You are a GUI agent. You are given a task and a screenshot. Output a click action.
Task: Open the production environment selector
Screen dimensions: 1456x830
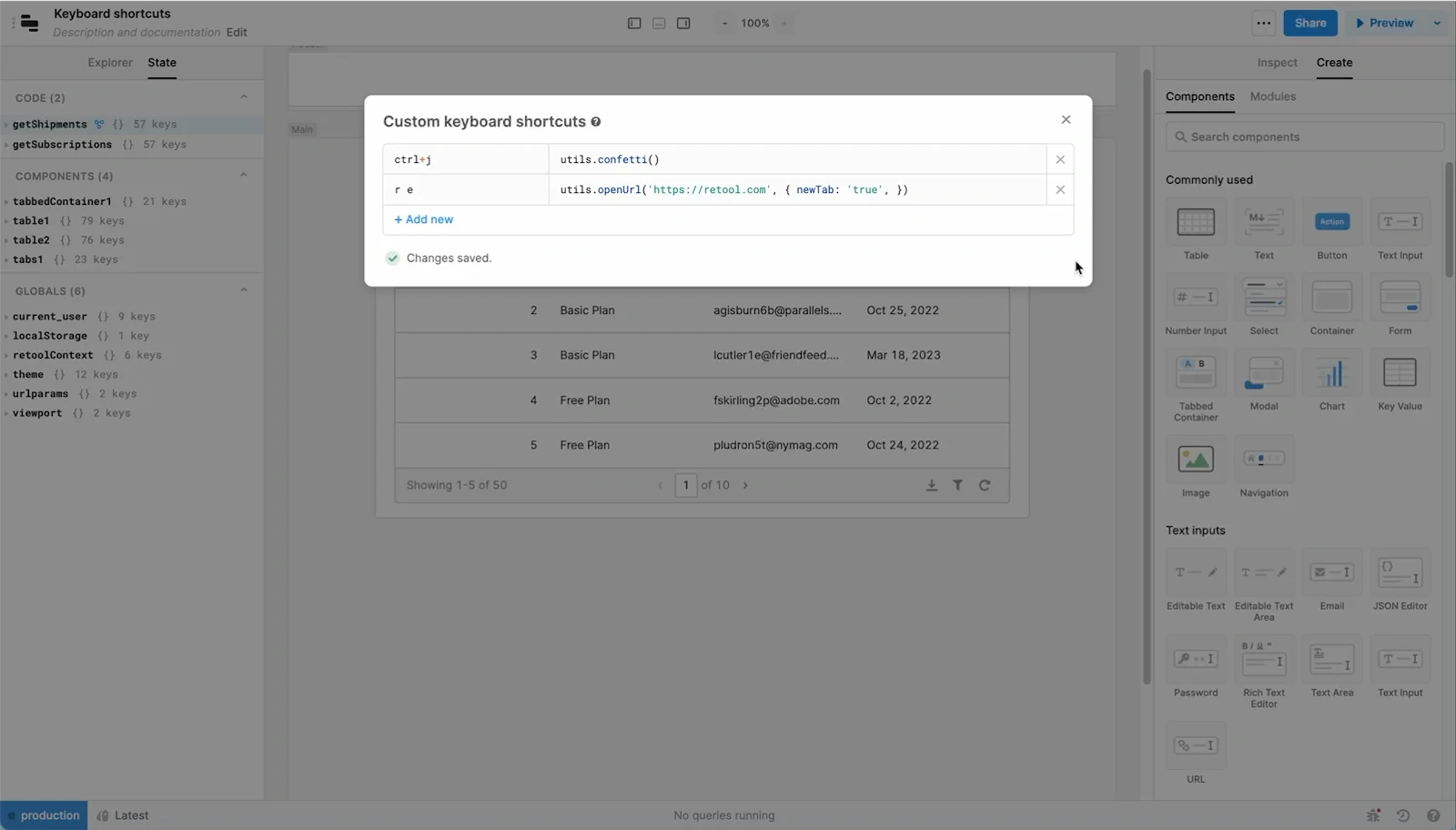[44, 815]
